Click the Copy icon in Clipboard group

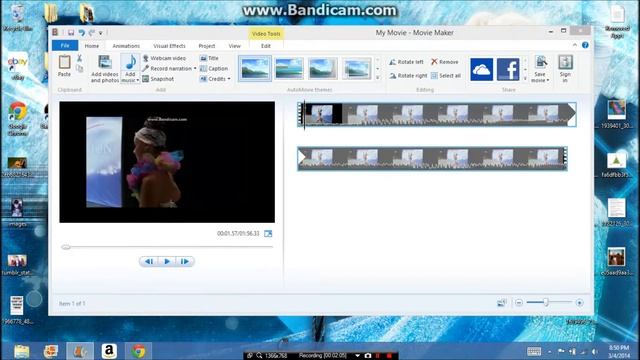tap(80, 69)
